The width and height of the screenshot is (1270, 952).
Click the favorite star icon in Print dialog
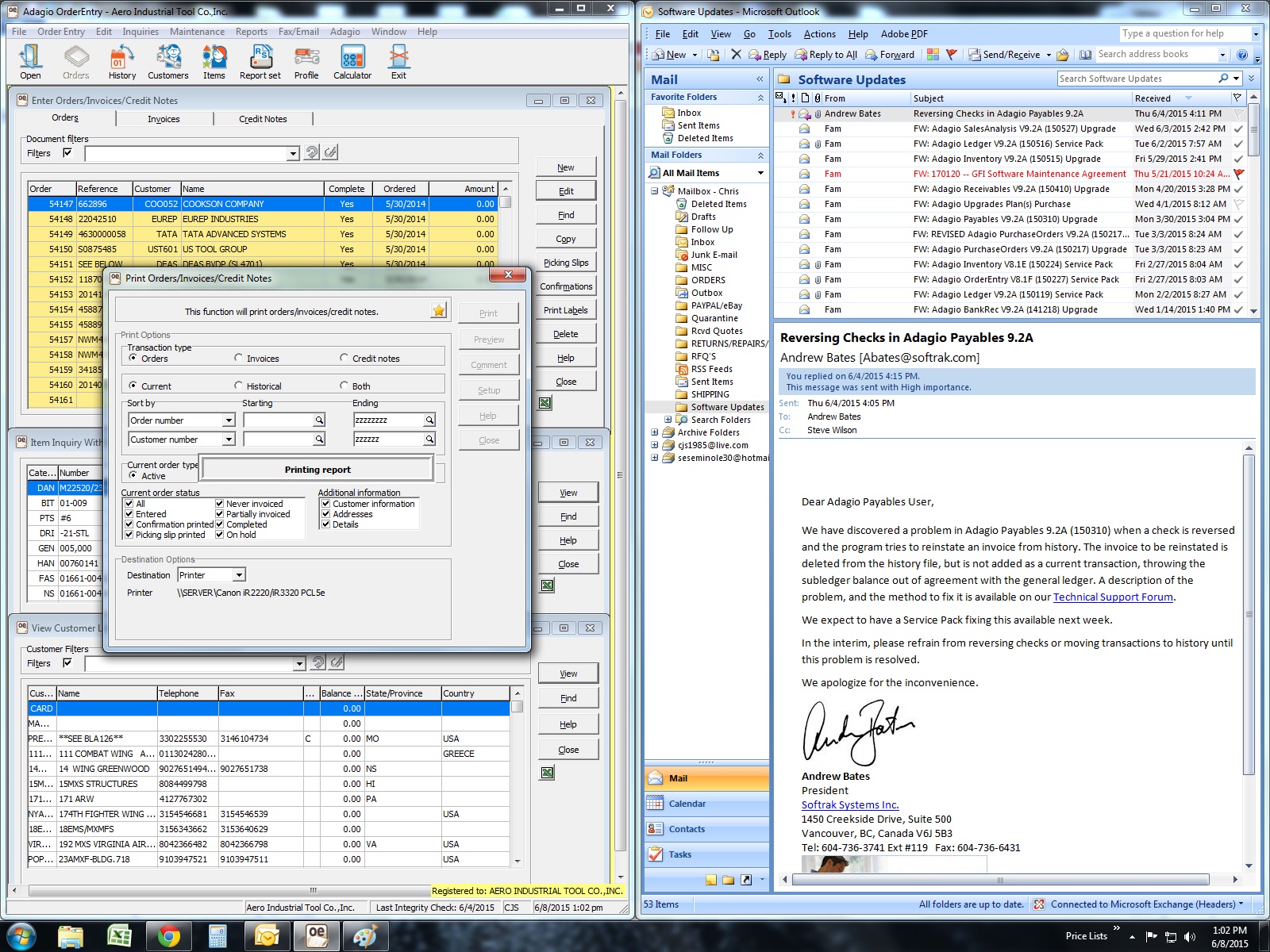click(438, 311)
